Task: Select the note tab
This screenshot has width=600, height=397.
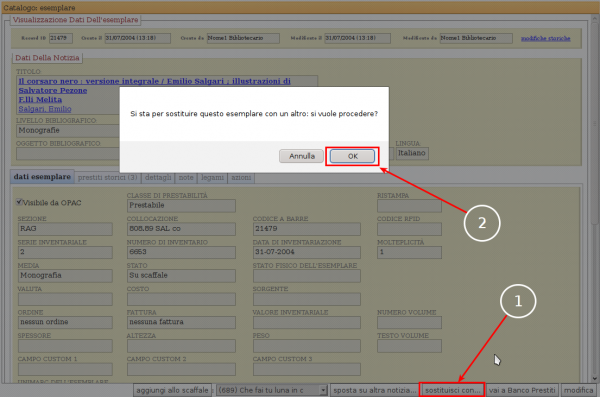Action: [186, 177]
